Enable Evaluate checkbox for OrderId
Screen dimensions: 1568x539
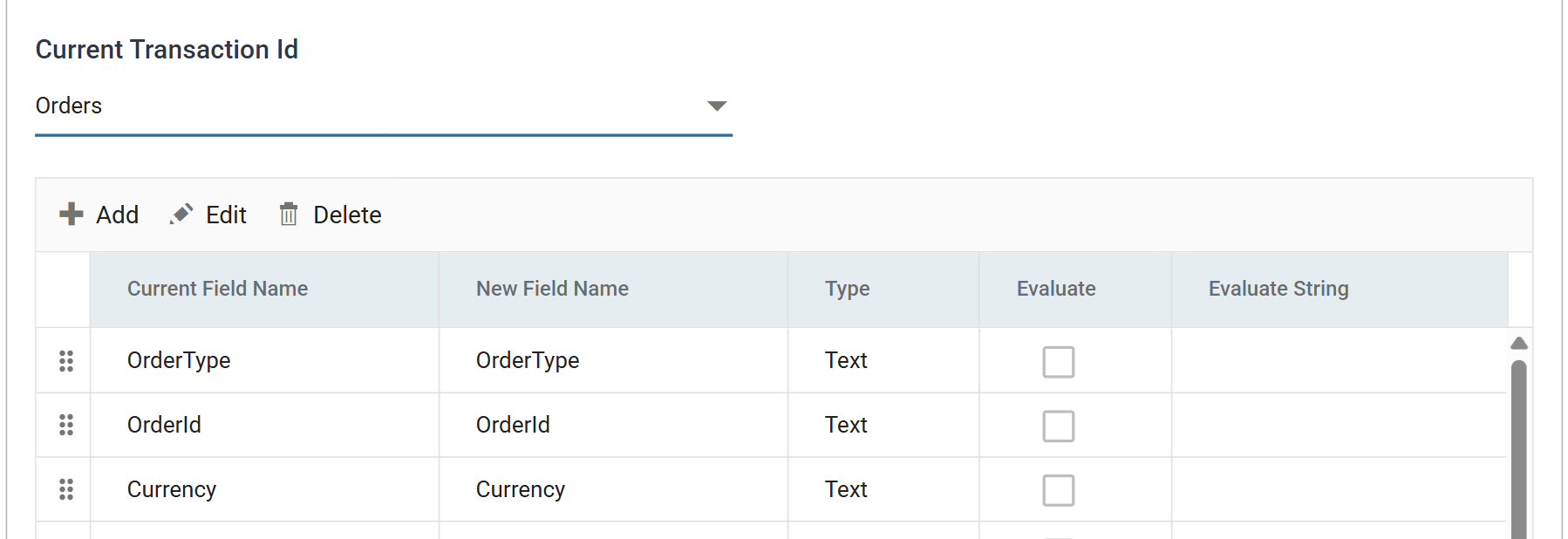tap(1058, 426)
